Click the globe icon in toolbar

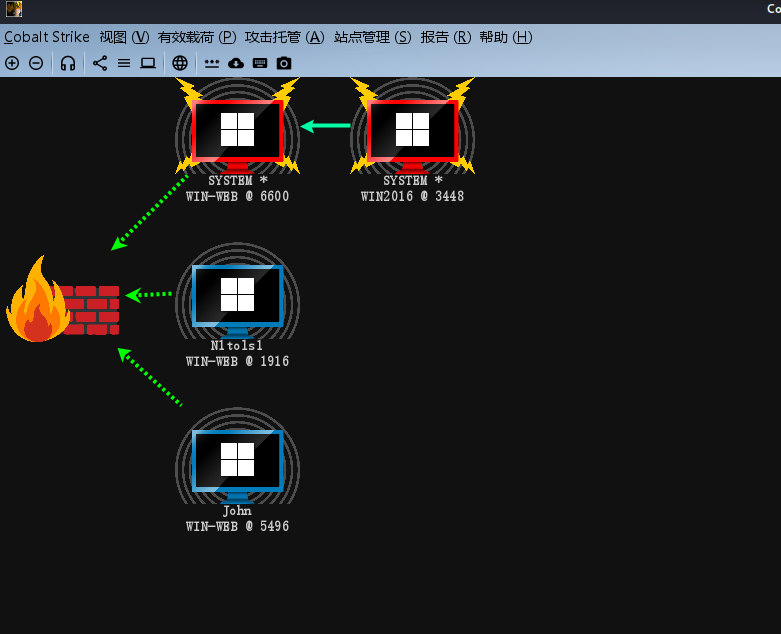(180, 63)
